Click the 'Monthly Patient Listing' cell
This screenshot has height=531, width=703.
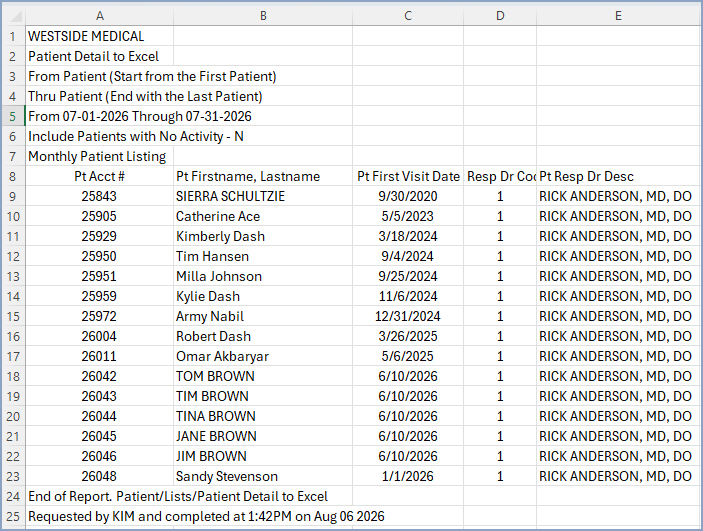pyautogui.click(x=100, y=157)
